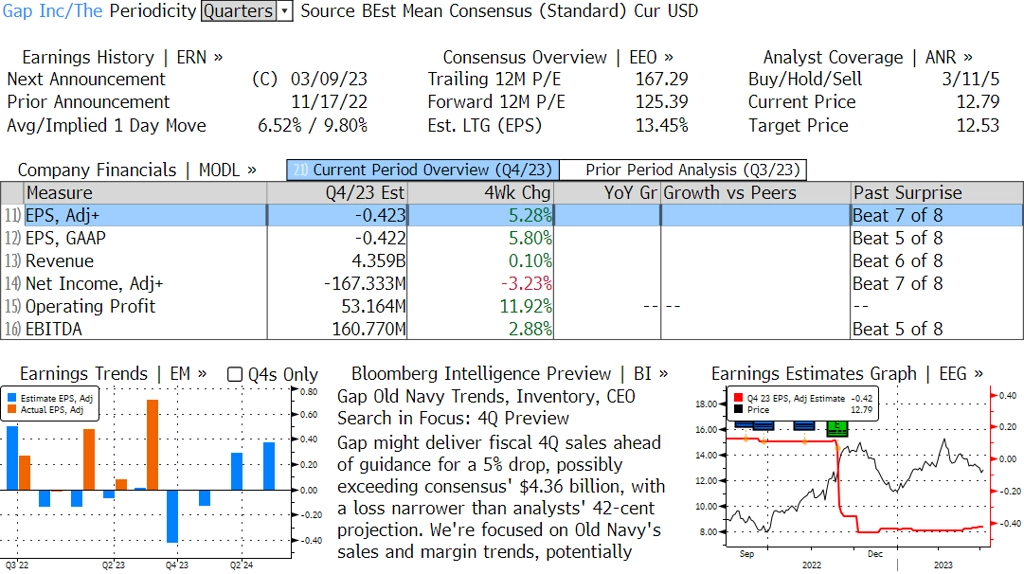Click the tall orange bar in Earnings Trends chart
The width and height of the screenshot is (1024, 574).
click(152, 445)
